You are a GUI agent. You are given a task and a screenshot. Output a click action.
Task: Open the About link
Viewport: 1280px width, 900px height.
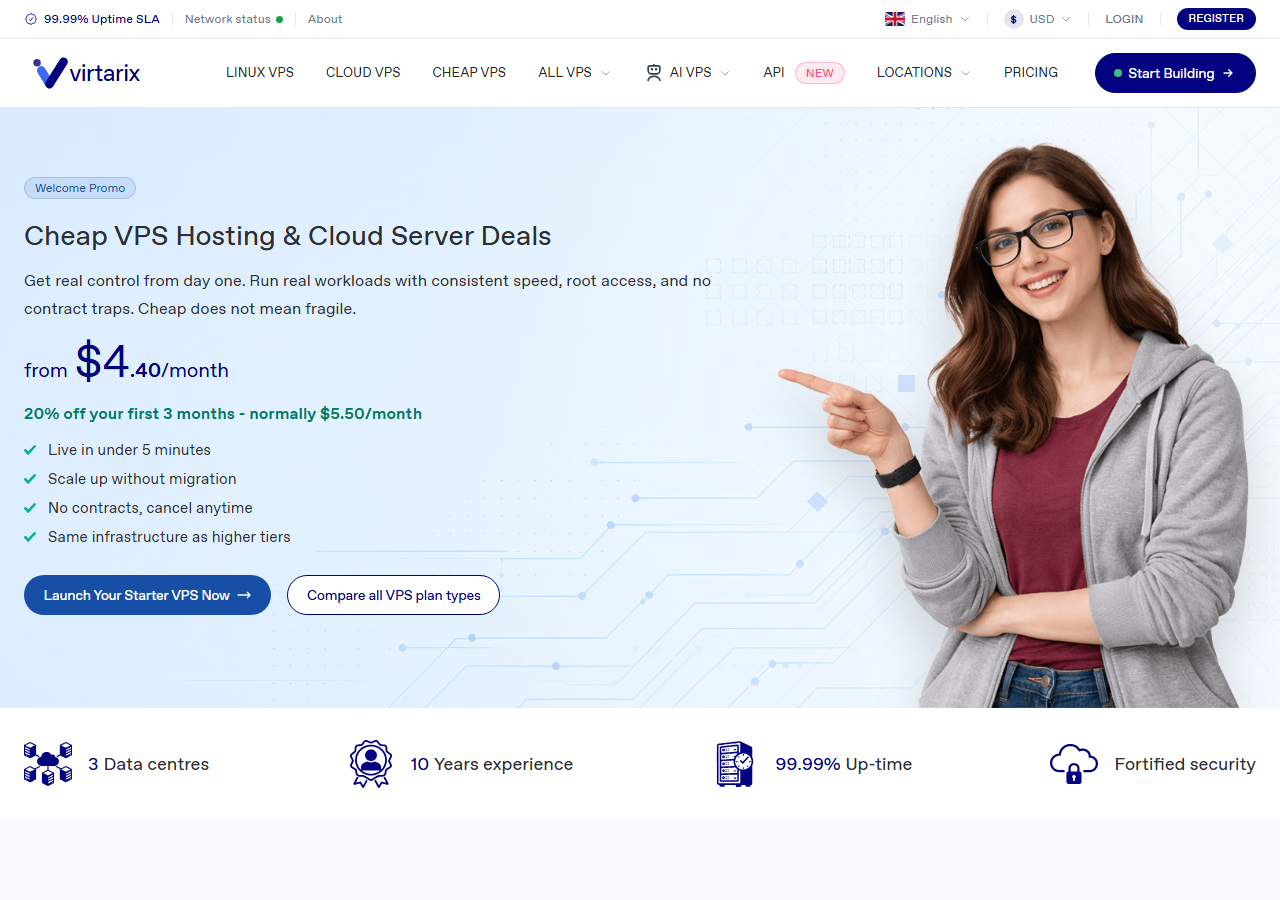tap(325, 19)
